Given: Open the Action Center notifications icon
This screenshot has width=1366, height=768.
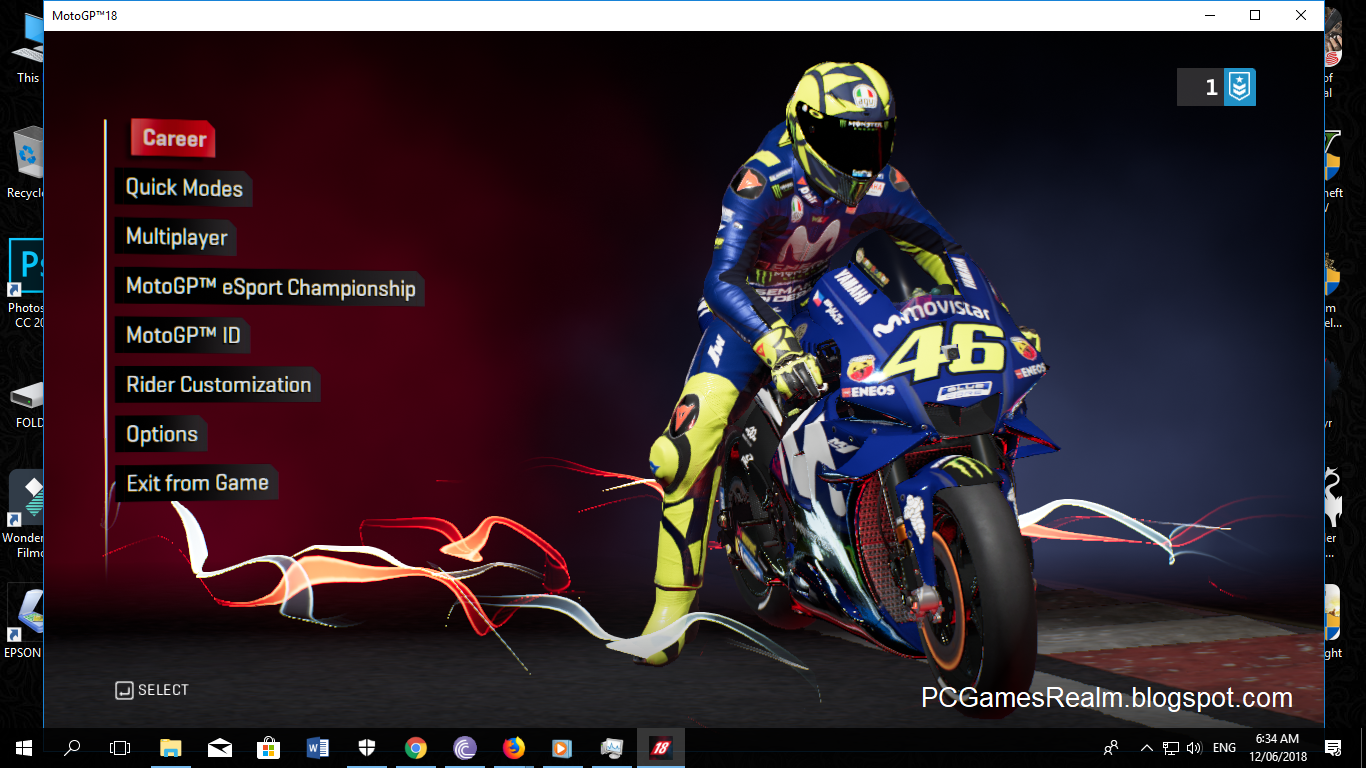Looking at the screenshot, I should (1333, 748).
